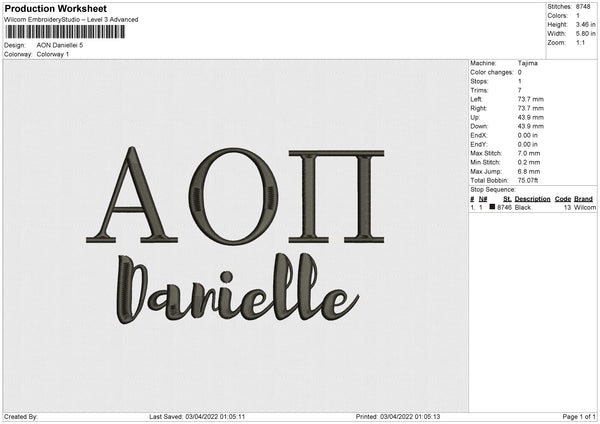The height and width of the screenshot is (424, 600).
Task: Click the Colors value 1
Action: tap(578, 16)
